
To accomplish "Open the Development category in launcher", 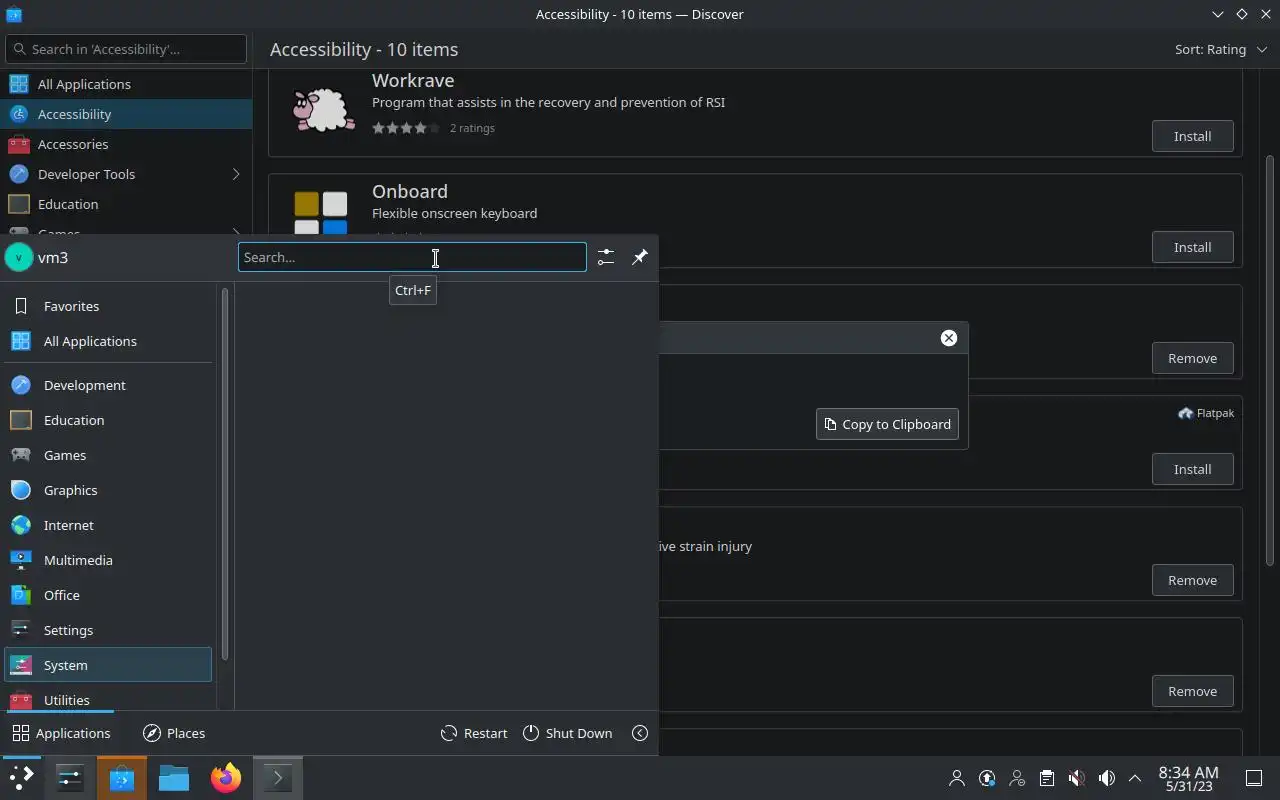I will [108, 385].
